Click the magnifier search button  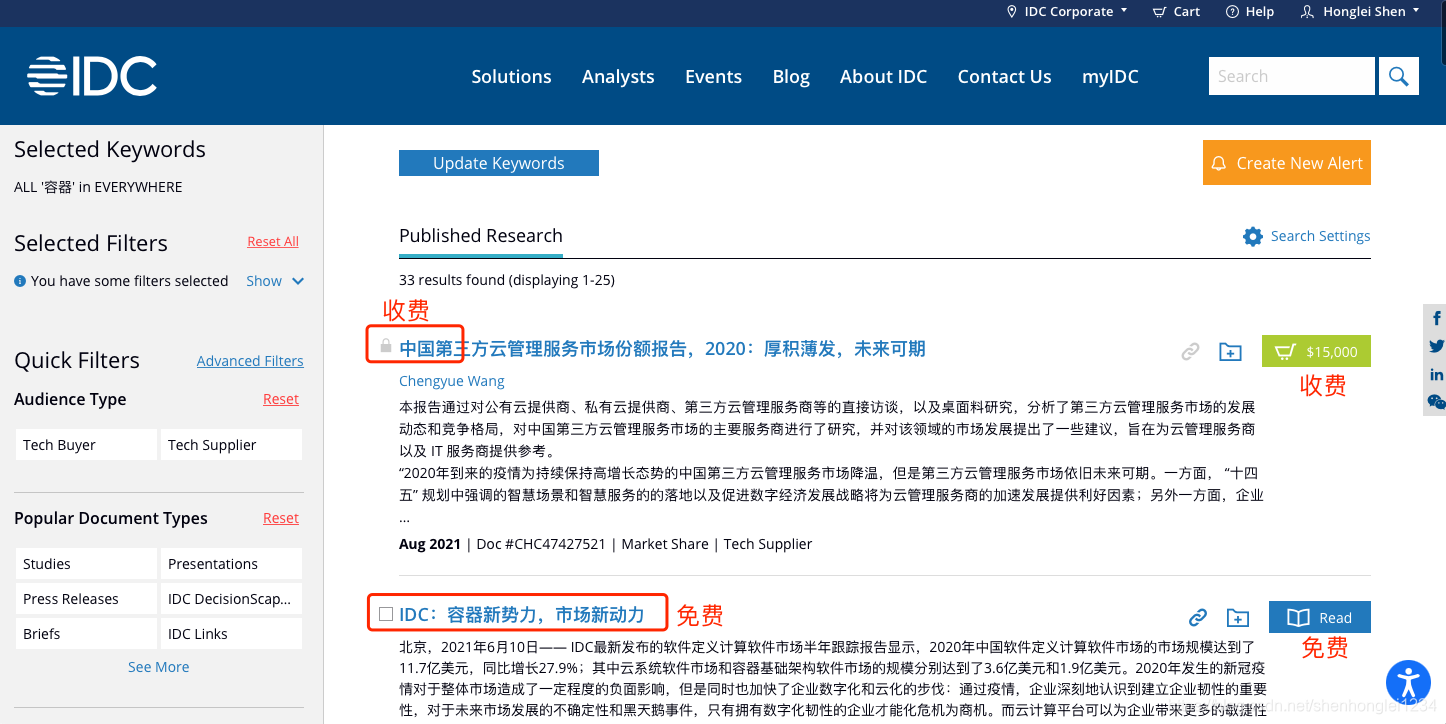(1399, 76)
